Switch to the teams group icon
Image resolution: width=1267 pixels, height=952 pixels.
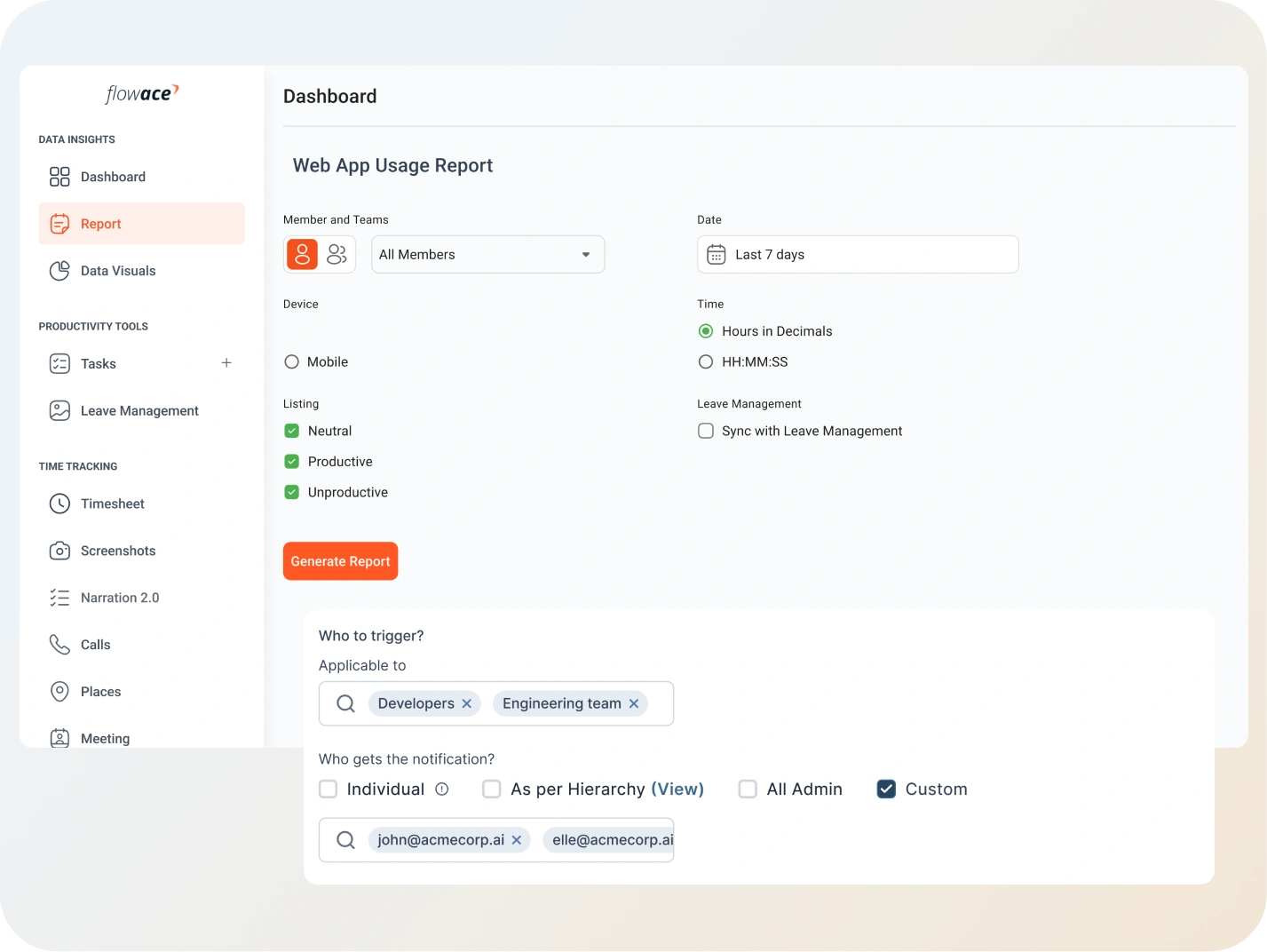[x=337, y=255]
